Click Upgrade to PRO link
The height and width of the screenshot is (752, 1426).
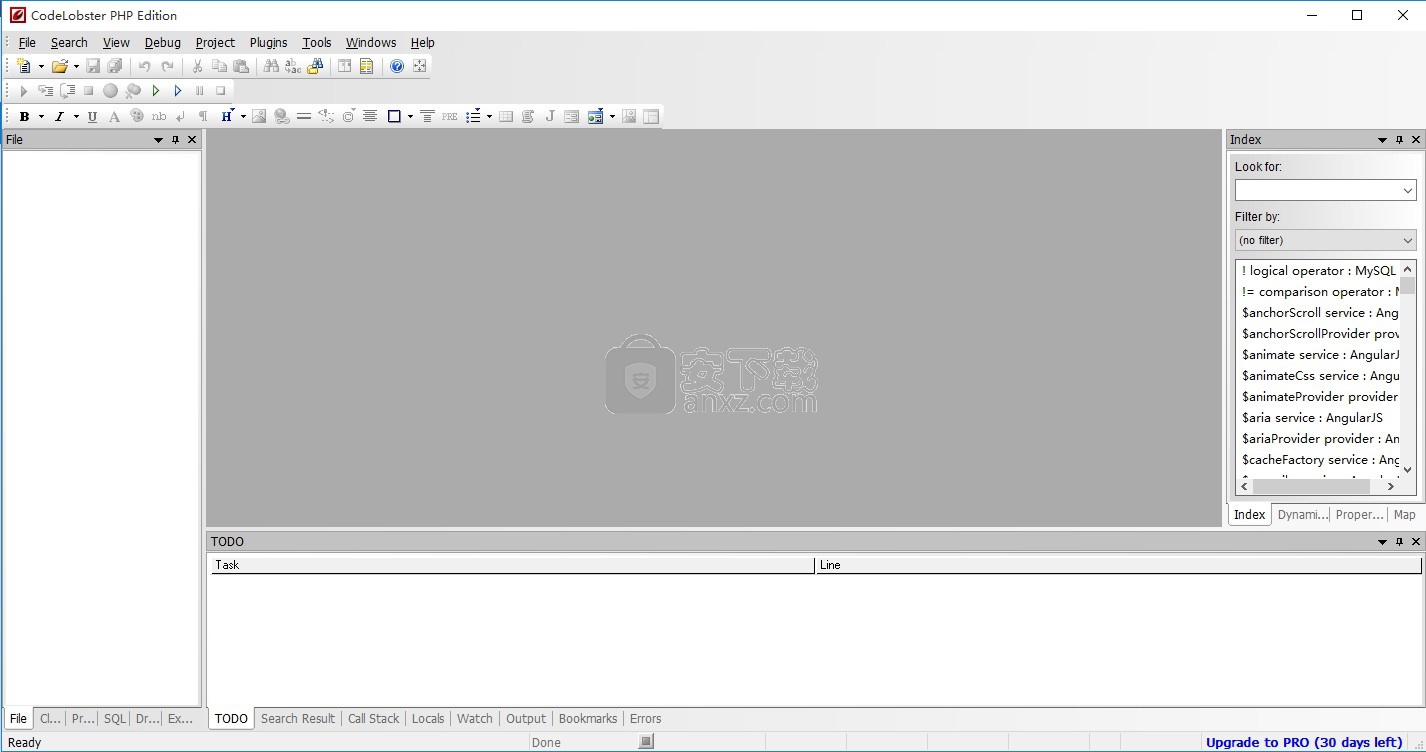click(x=1304, y=742)
